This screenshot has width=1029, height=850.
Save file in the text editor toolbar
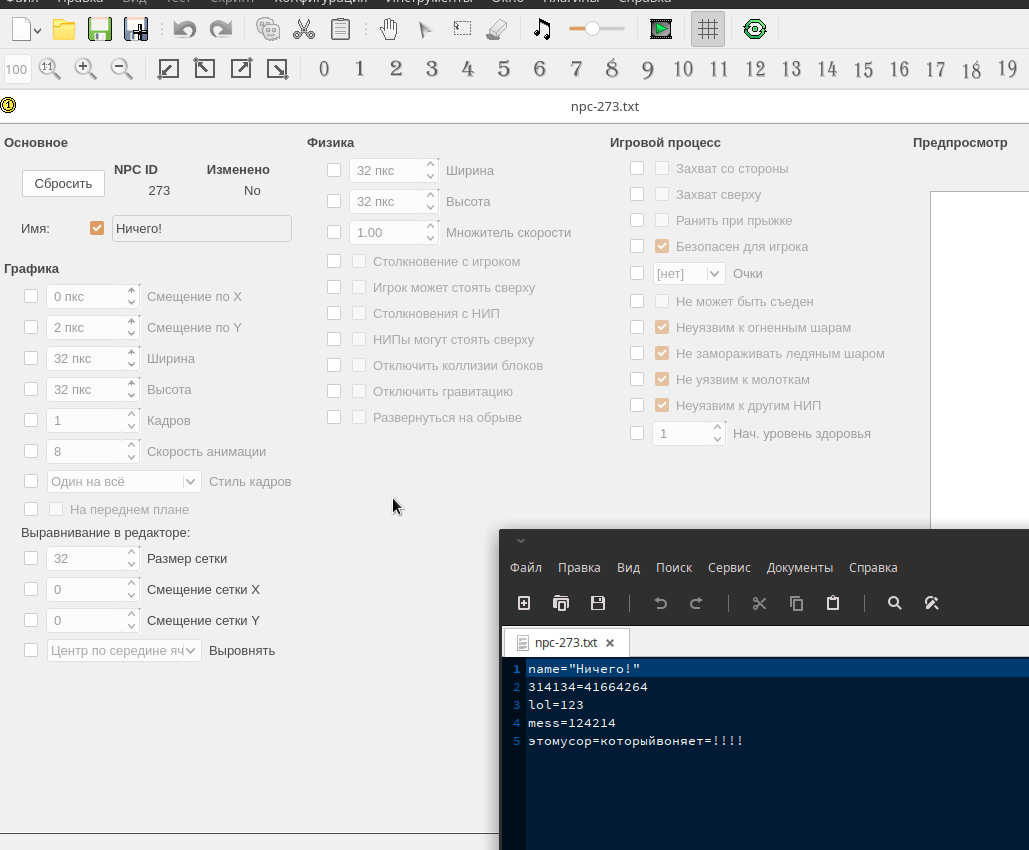point(598,603)
